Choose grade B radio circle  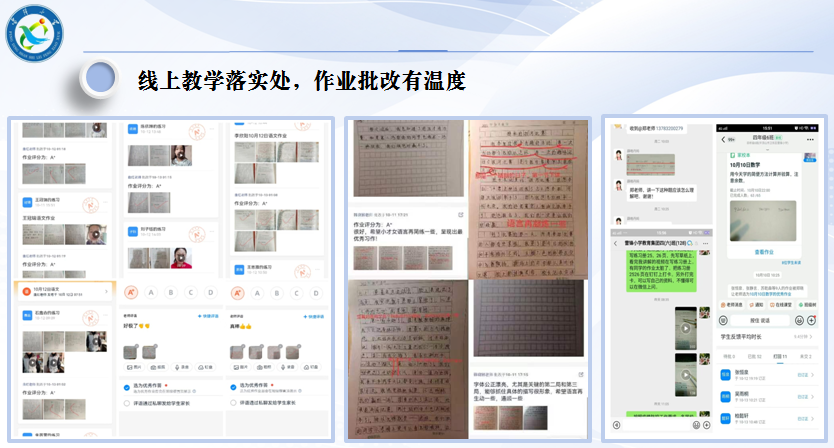tap(173, 293)
